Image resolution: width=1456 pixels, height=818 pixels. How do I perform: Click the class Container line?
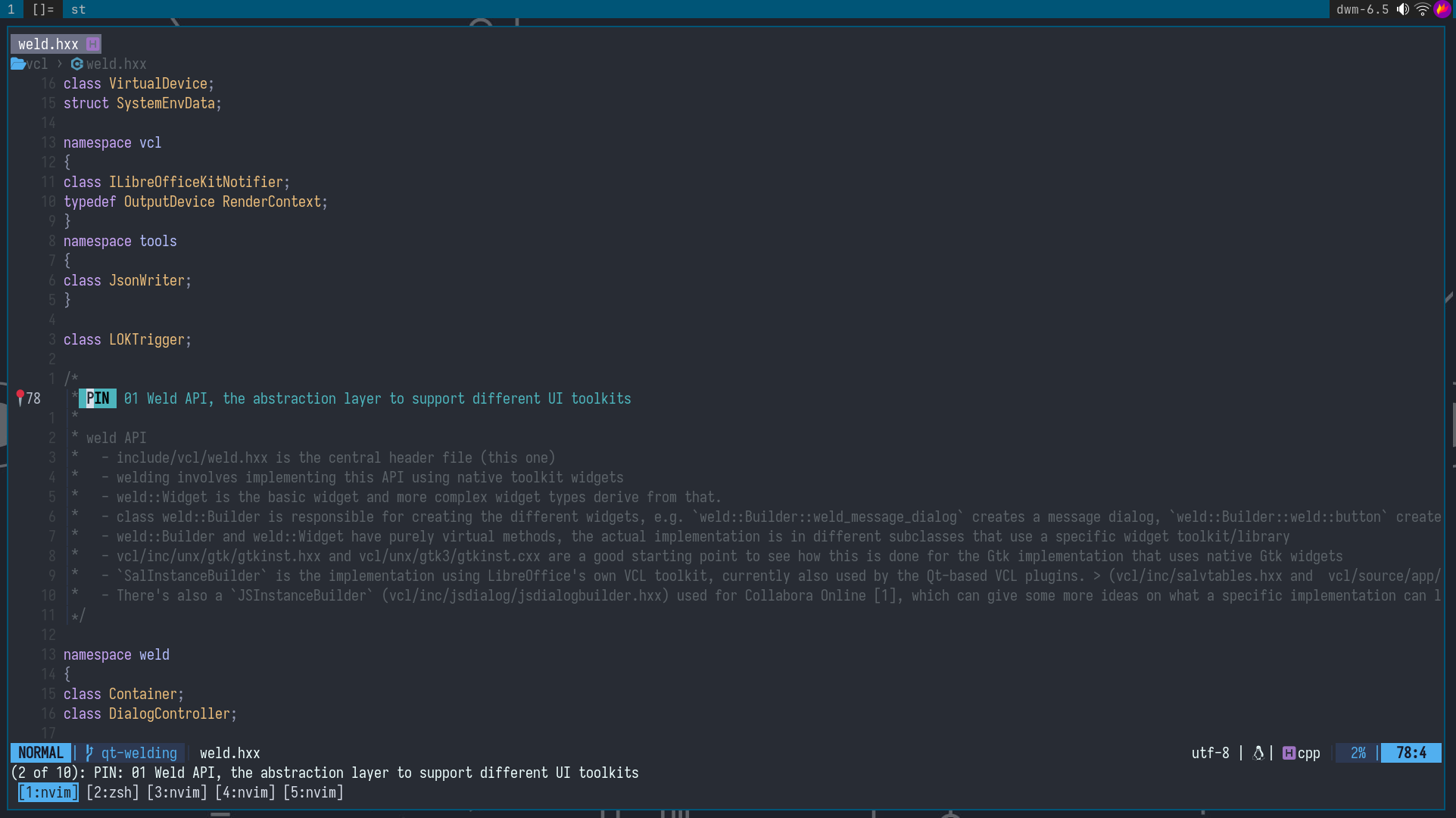click(x=123, y=694)
